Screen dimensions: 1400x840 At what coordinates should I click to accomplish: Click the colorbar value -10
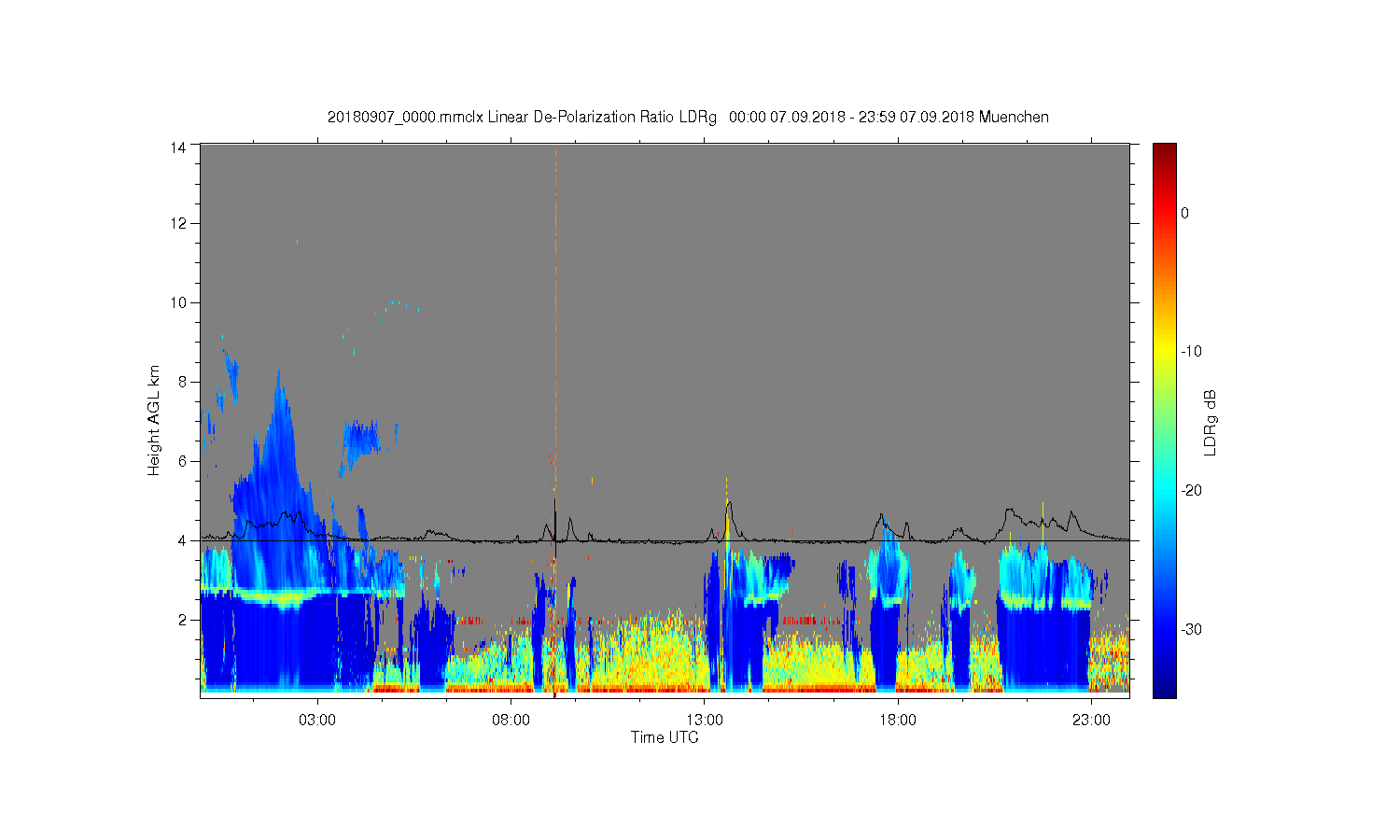tap(1191, 352)
